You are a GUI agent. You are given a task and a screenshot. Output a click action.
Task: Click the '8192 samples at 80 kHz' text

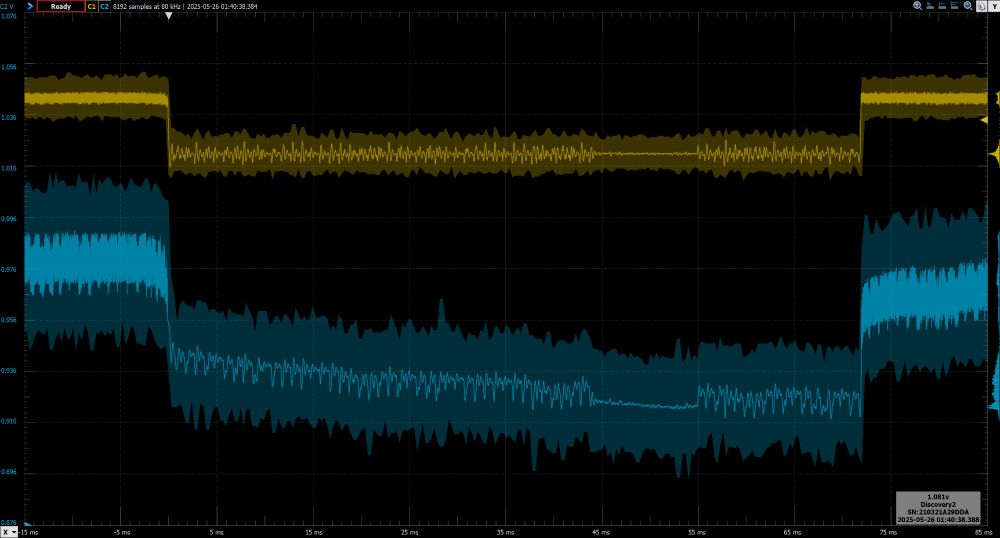click(147, 6)
